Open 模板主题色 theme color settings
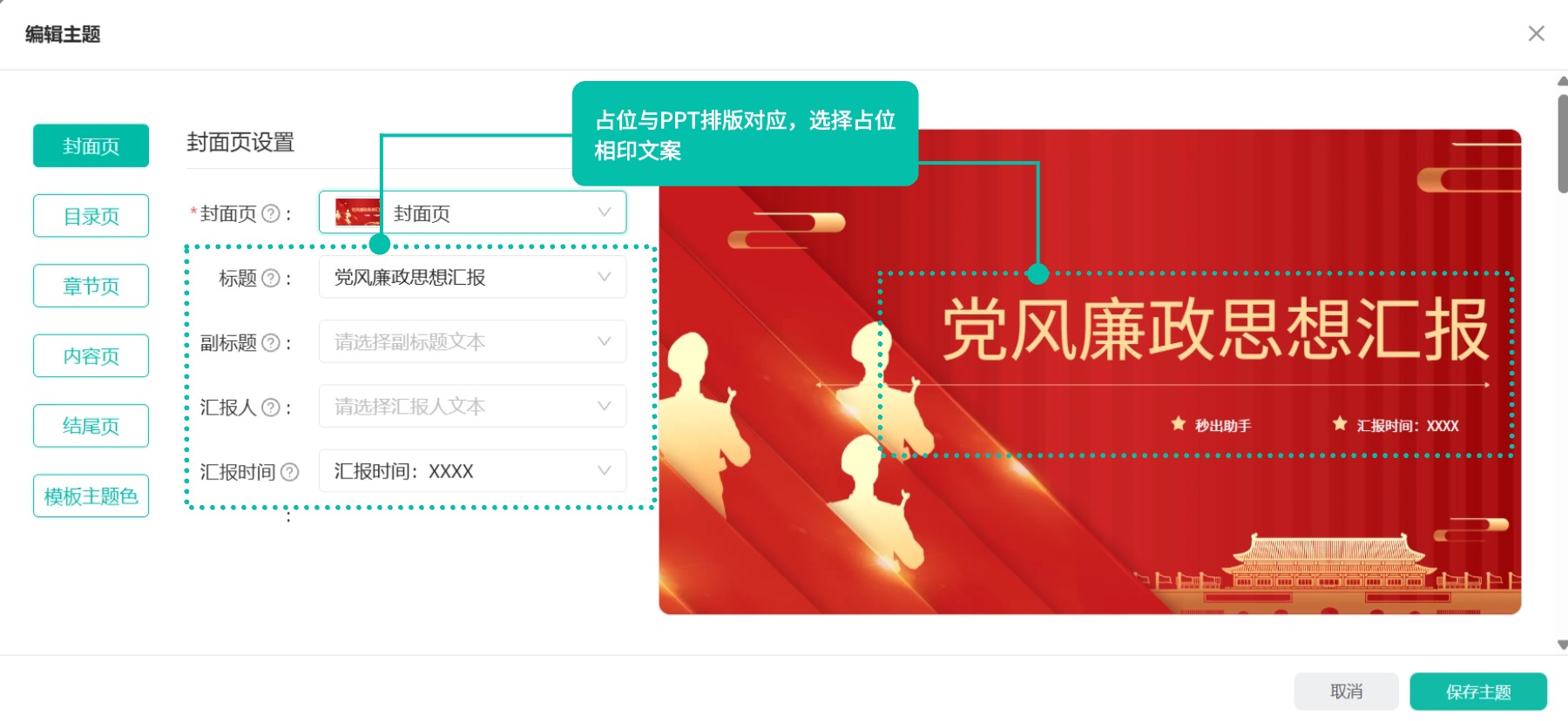Viewport: 1568px width, 721px height. pos(91,495)
